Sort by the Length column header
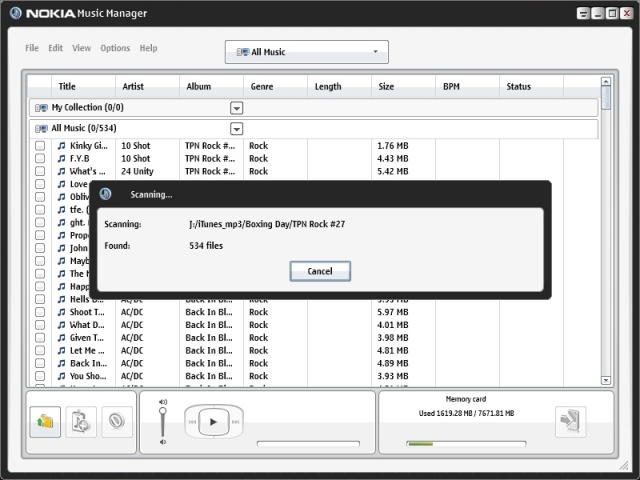The width and height of the screenshot is (640, 480). tap(340, 87)
